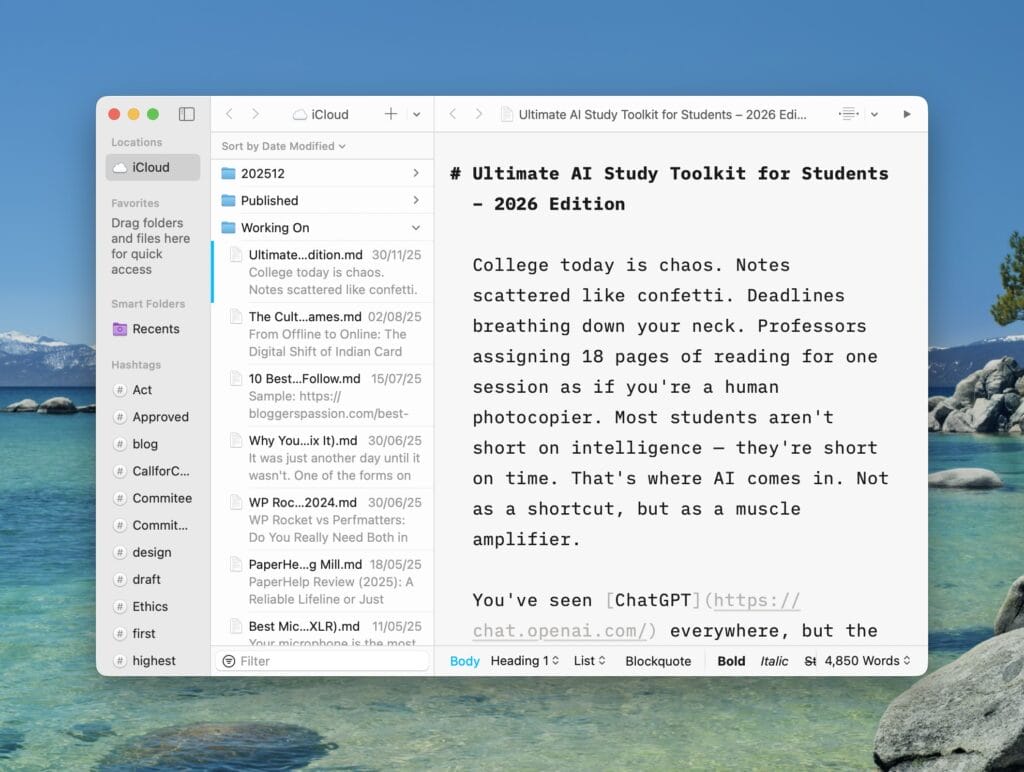Toggle the sidebar panel icon

click(x=186, y=114)
